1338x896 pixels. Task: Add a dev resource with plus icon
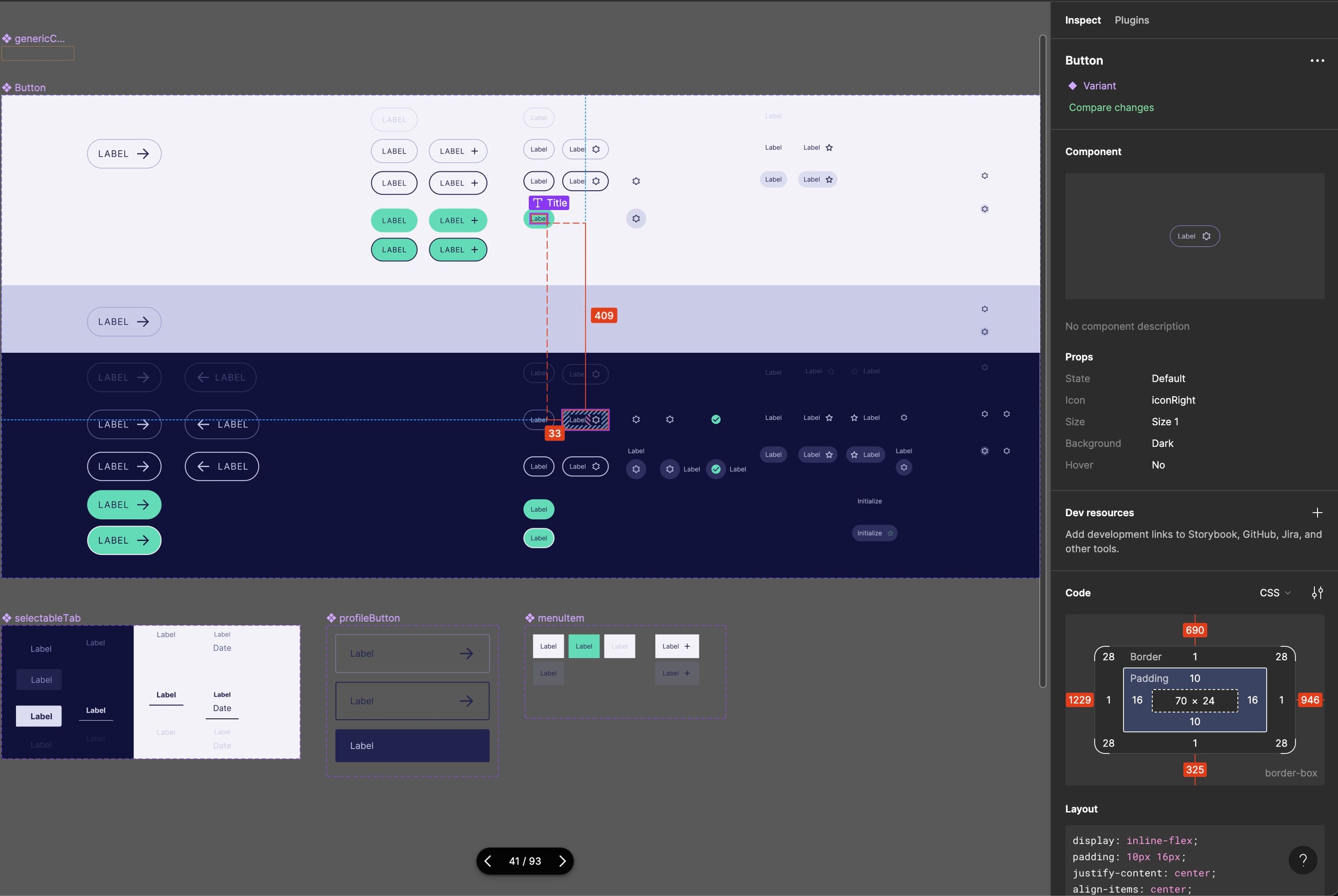click(x=1317, y=513)
